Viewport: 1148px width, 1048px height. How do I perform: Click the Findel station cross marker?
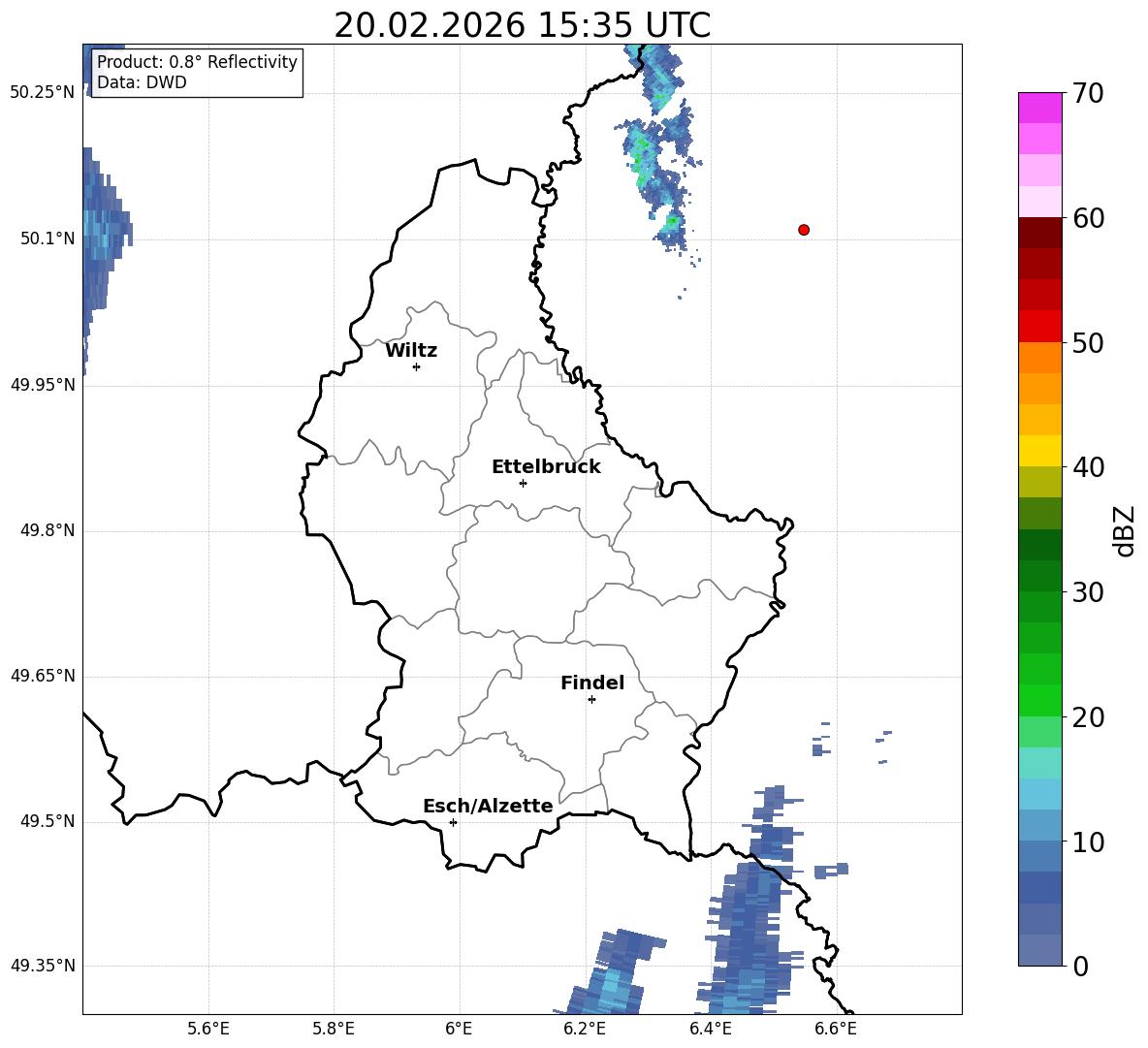tap(591, 700)
